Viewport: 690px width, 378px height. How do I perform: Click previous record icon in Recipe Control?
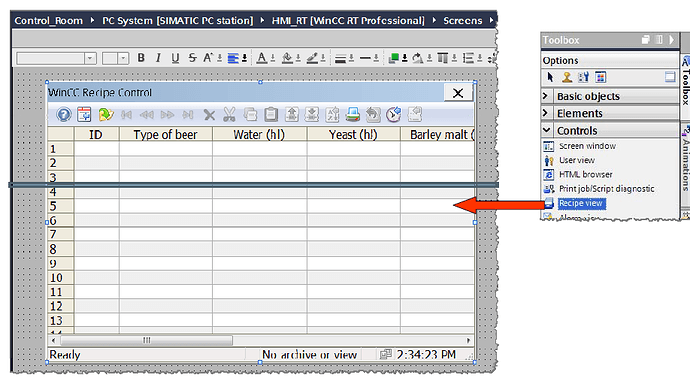[147, 115]
